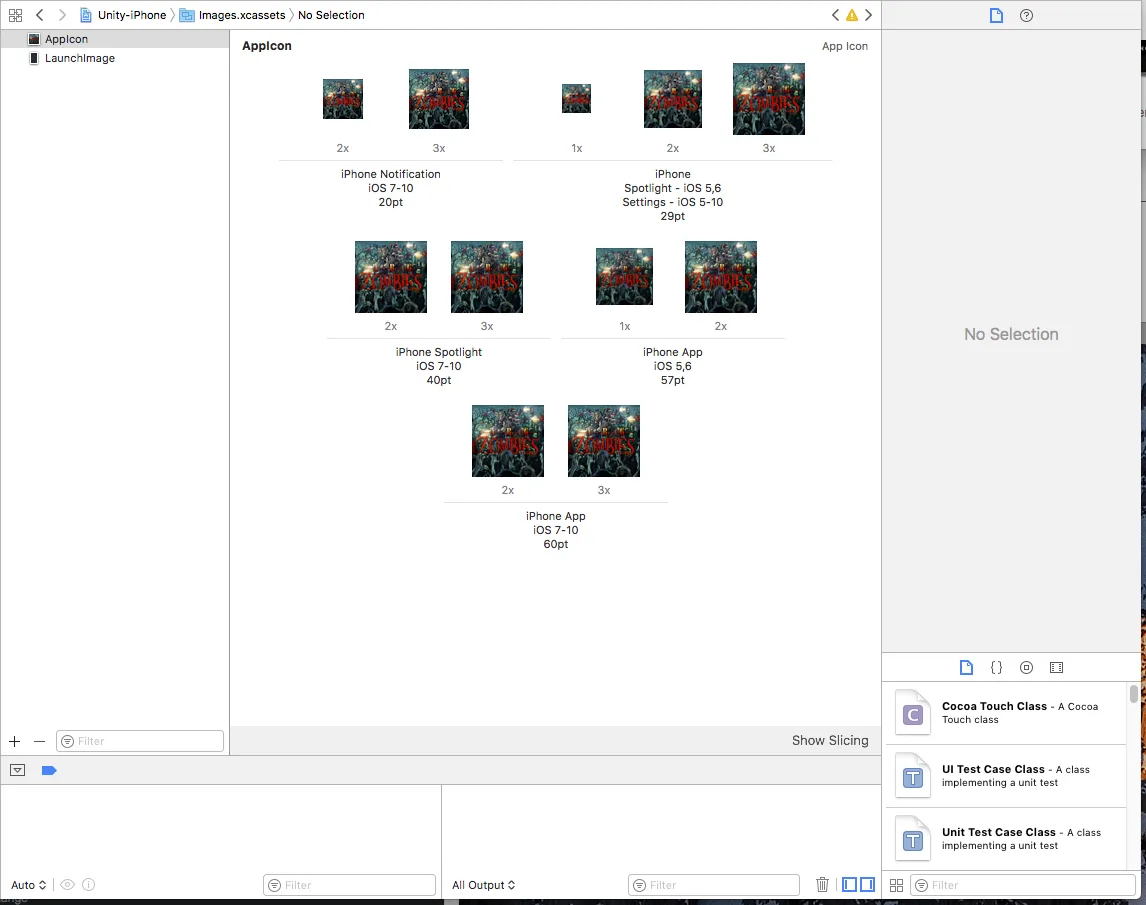Click the variables view Filter field
The width and height of the screenshot is (1146, 905).
[349, 885]
